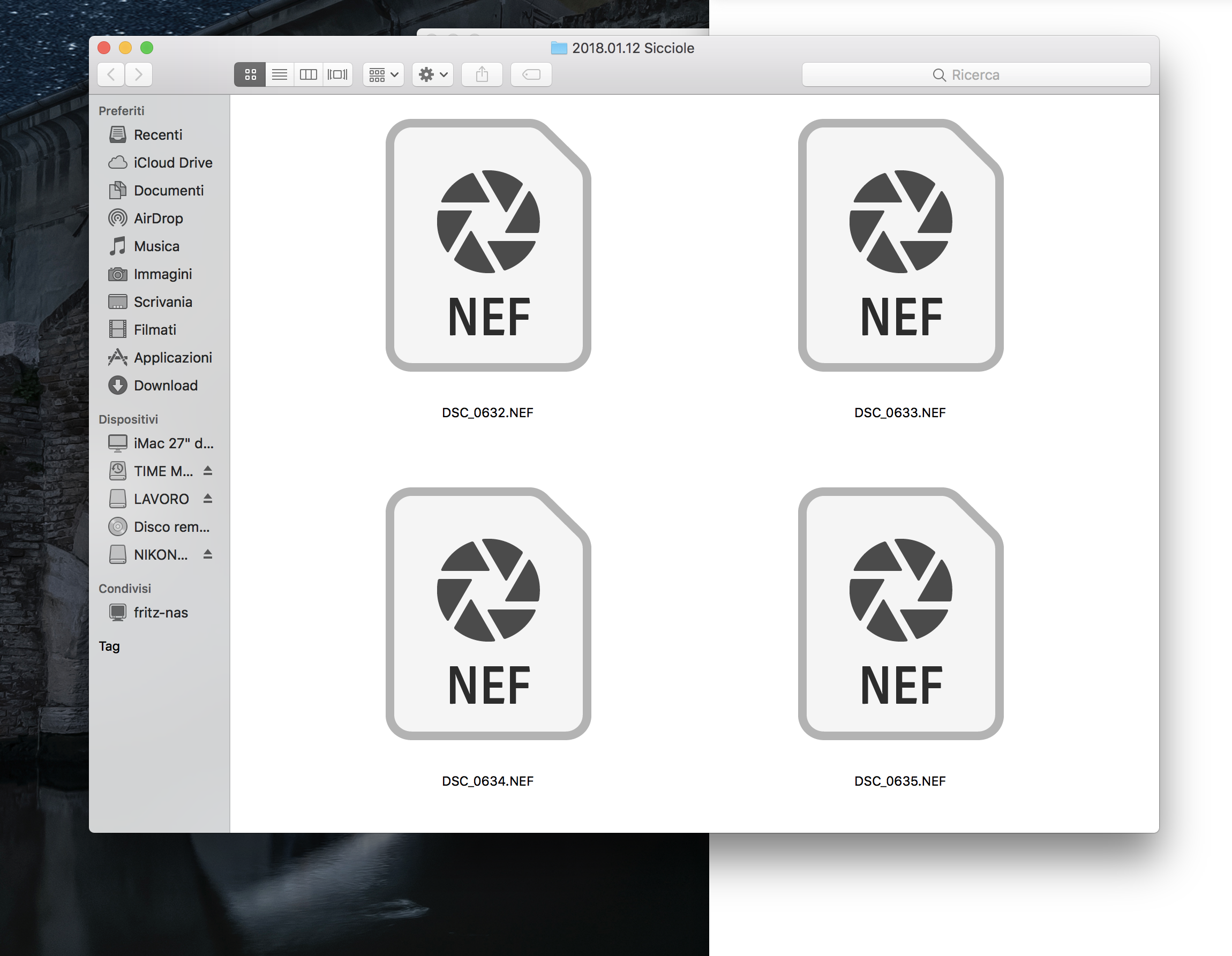This screenshot has height=956, width=1232.
Task: Switch to column view mode
Action: (308, 74)
